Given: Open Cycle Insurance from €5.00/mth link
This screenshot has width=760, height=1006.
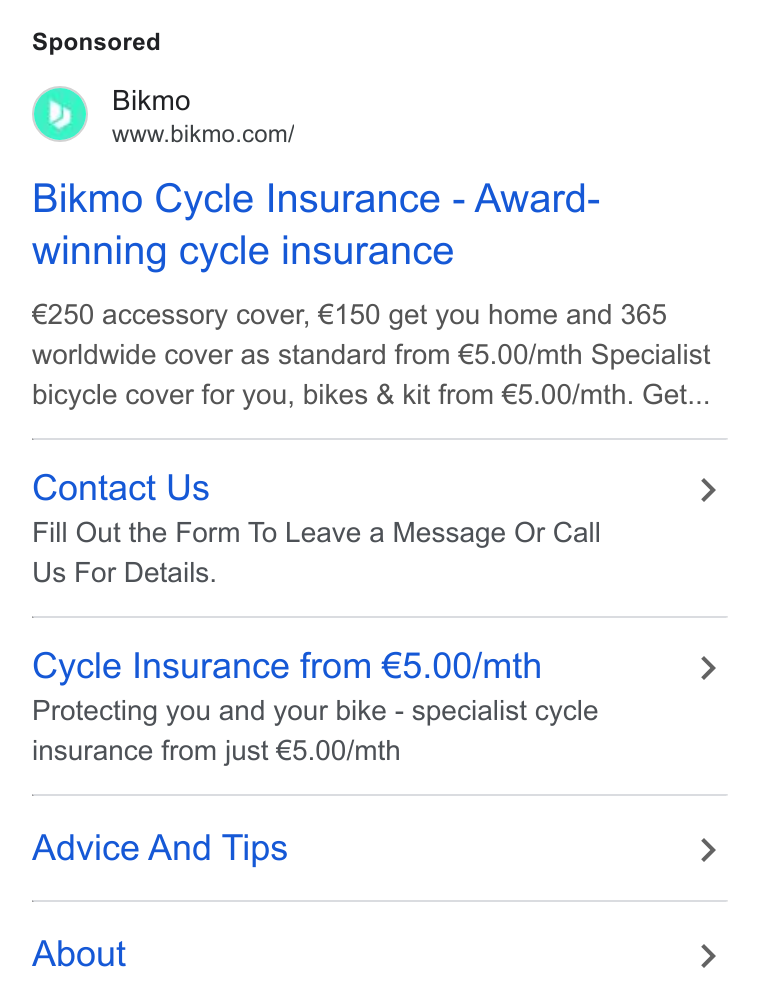Looking at the screenshot, I should coord(287,666).
